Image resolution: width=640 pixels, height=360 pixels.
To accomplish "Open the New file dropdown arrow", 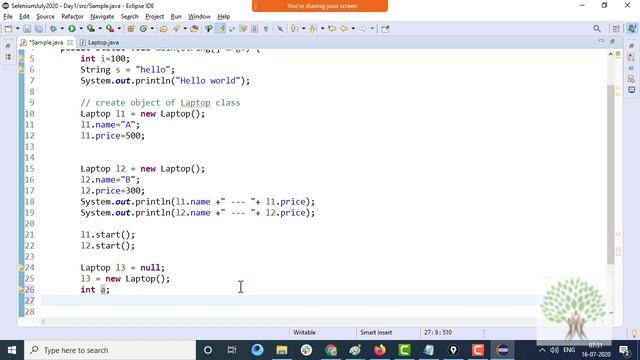I will (18, 29).
